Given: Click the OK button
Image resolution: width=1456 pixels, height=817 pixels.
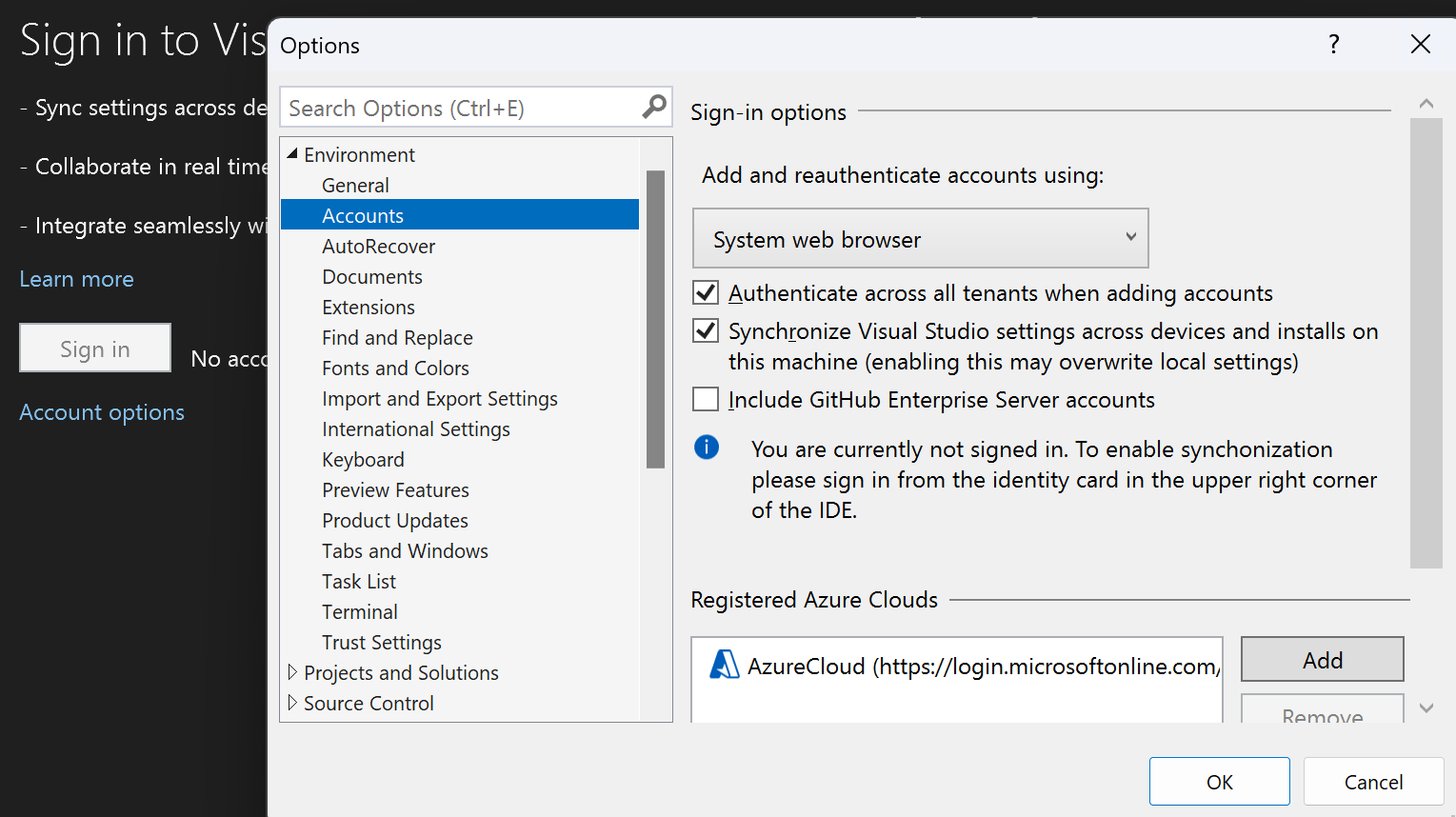Looking at the screenshot, I should (x=1219, y=782).
